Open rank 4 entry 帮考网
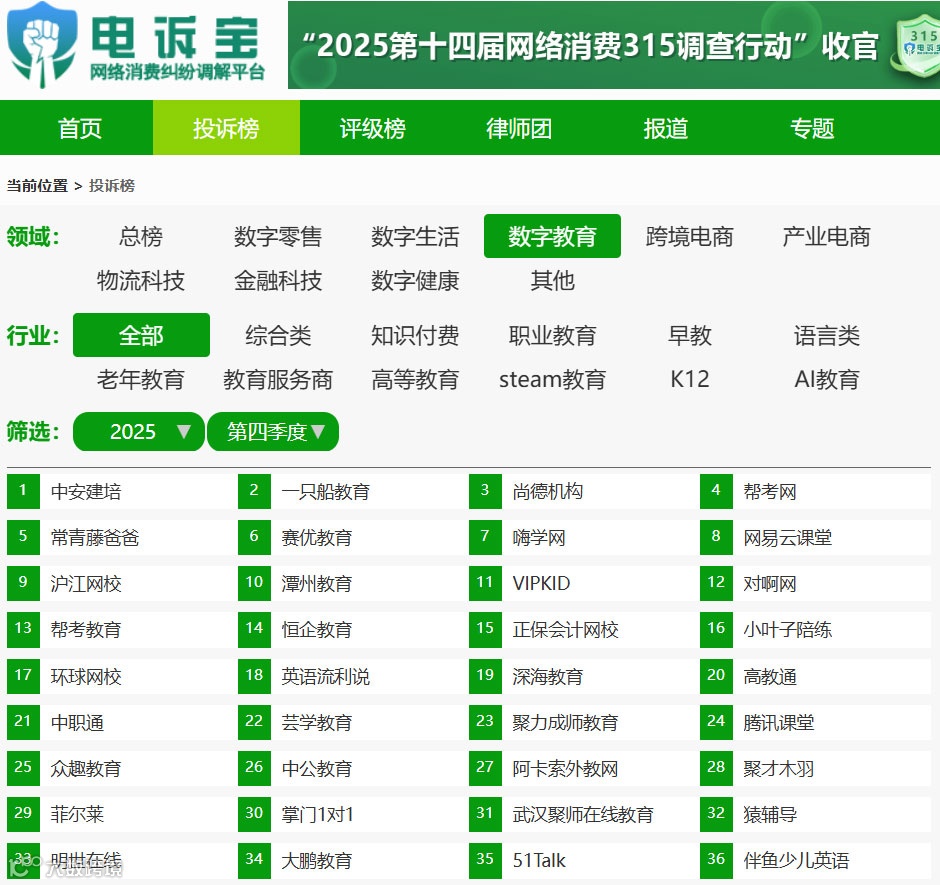Screen dimensions: 940x885 [770, 492]
